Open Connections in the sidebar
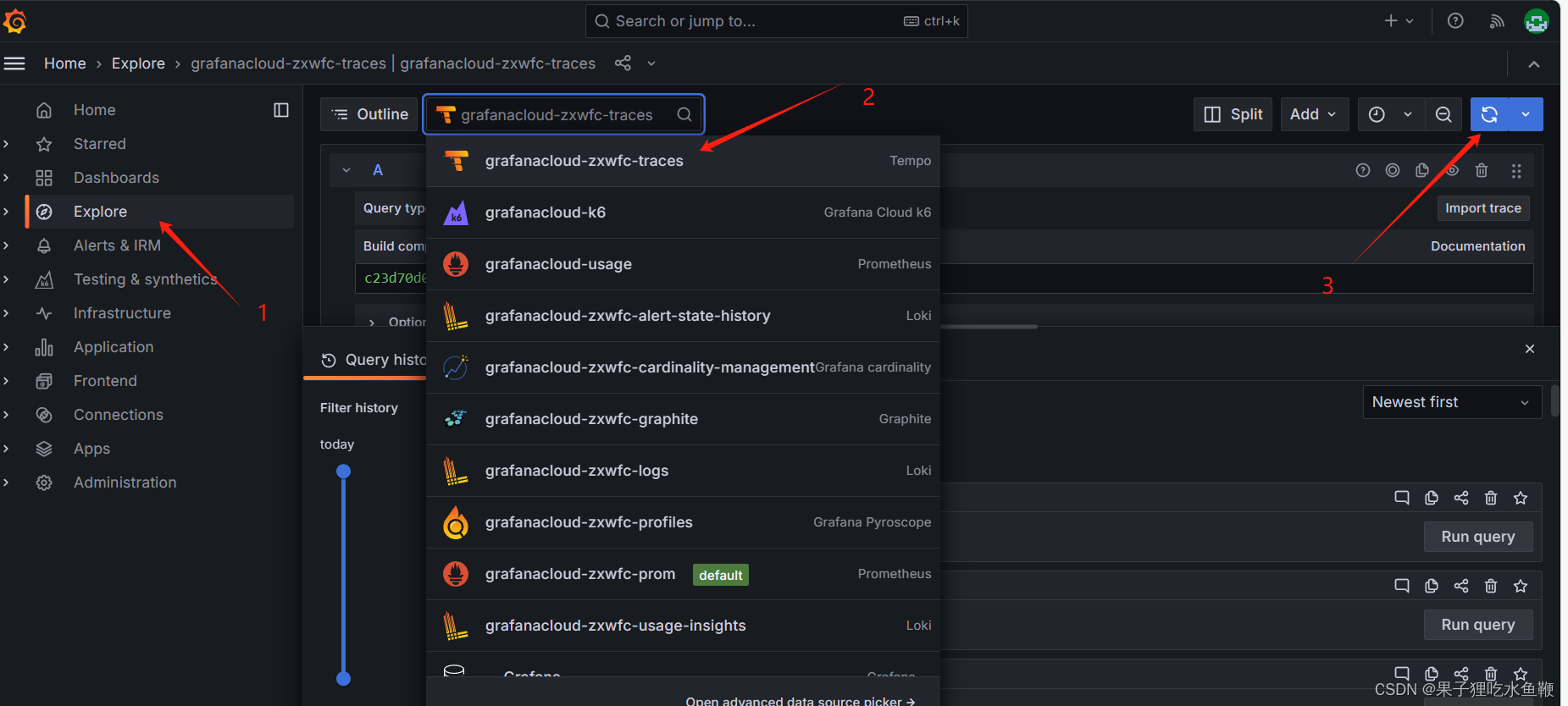1568x706 pixels. pos(119,415)
